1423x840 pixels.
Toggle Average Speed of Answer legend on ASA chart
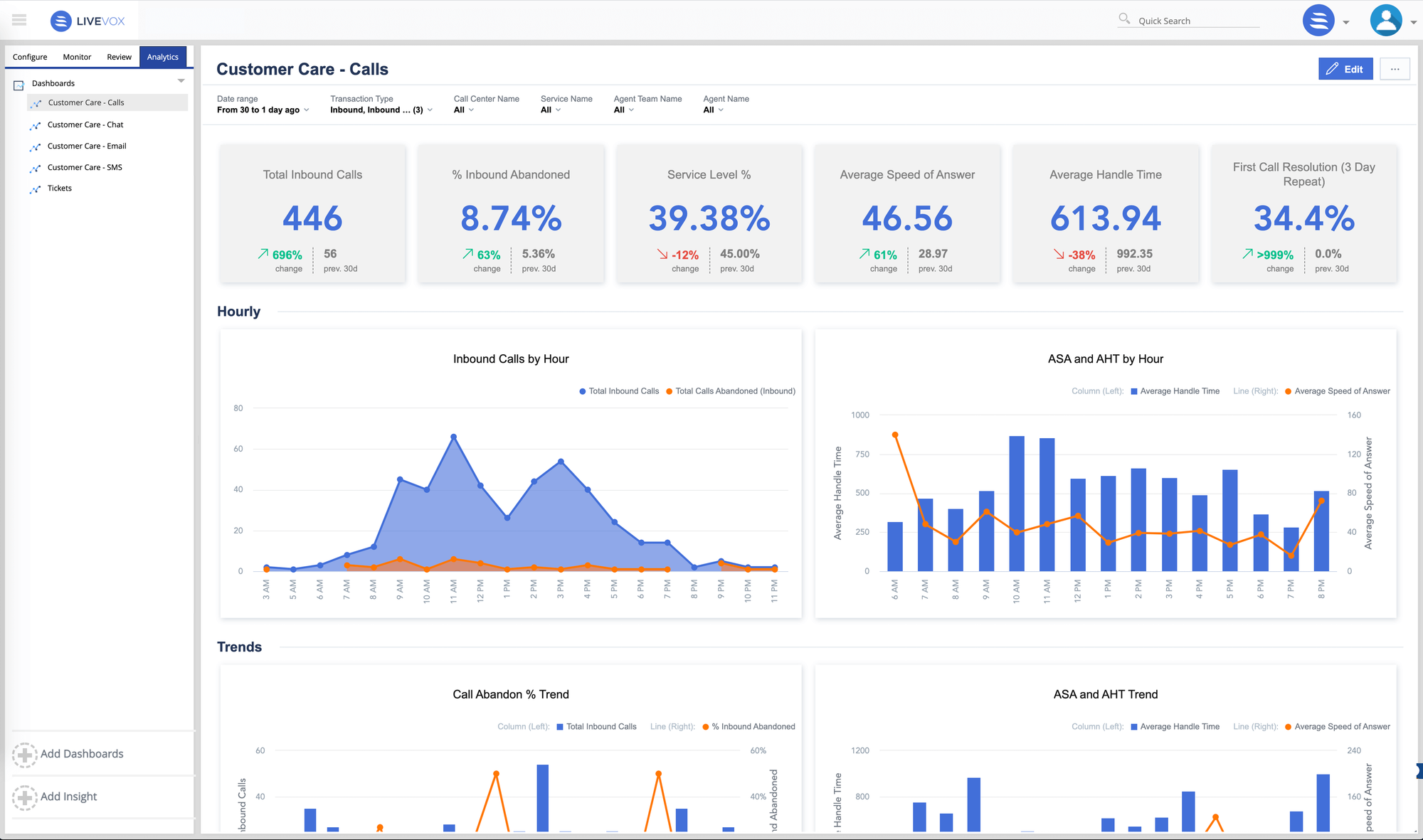click(1338, 390)
